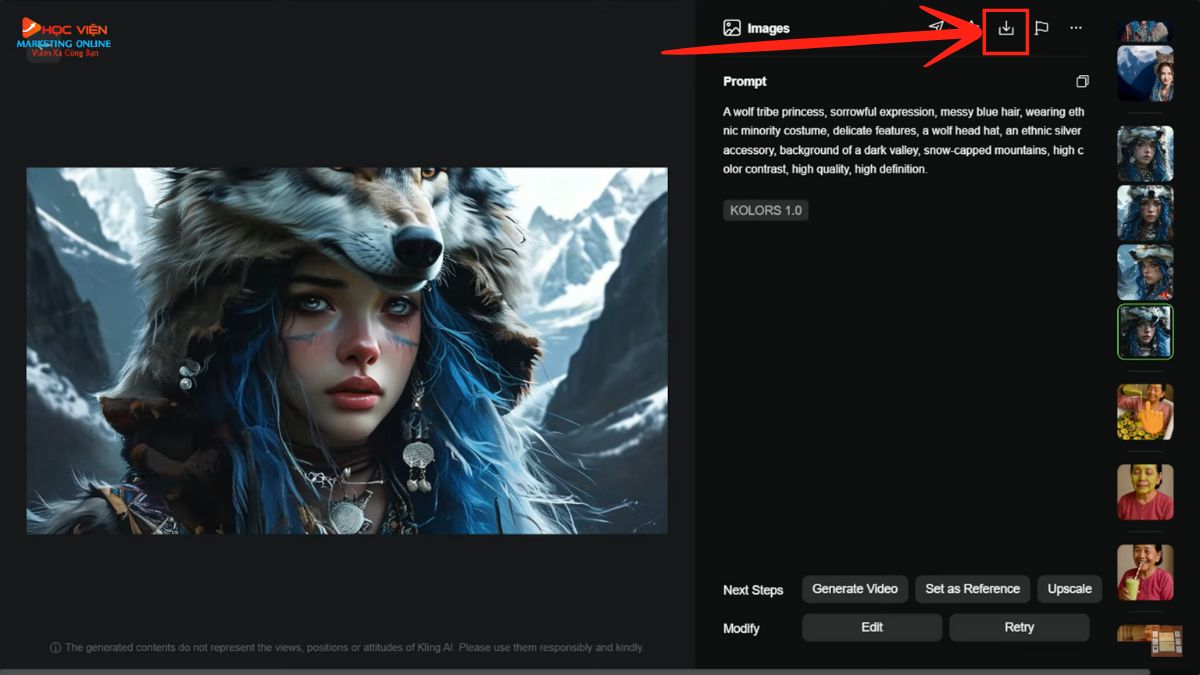The image size is (1200, 675).
Task: Open the three-dots more options menu
Action: click(1076, 28)
